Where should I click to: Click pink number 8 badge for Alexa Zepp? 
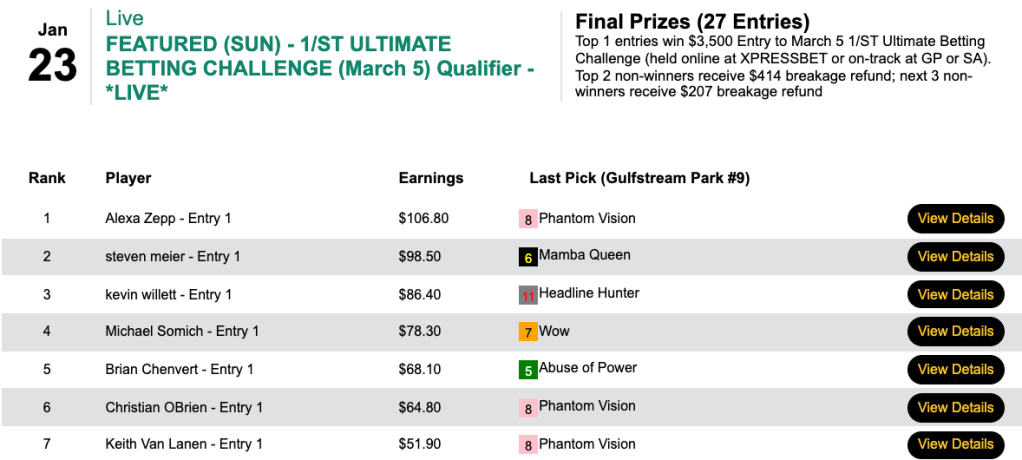click(x=528, y=219)
